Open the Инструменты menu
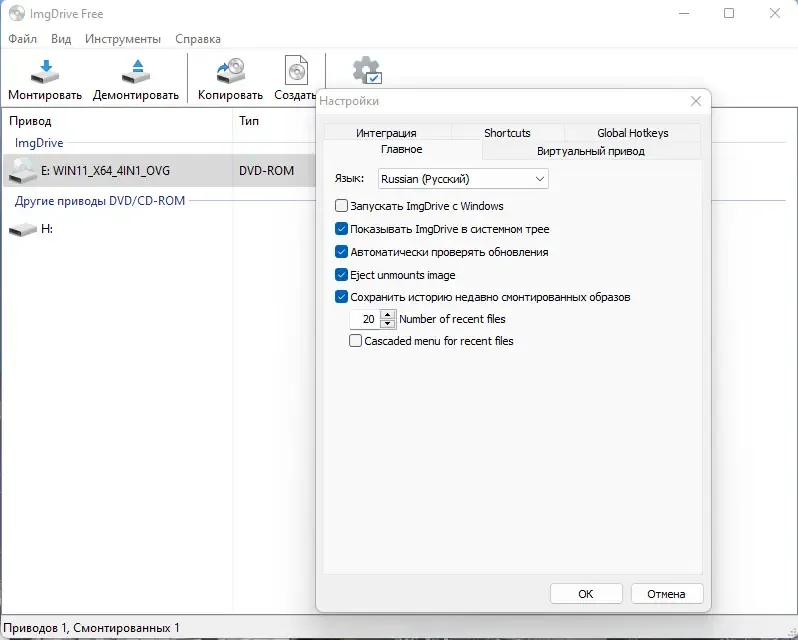 (x=123, y=39)
